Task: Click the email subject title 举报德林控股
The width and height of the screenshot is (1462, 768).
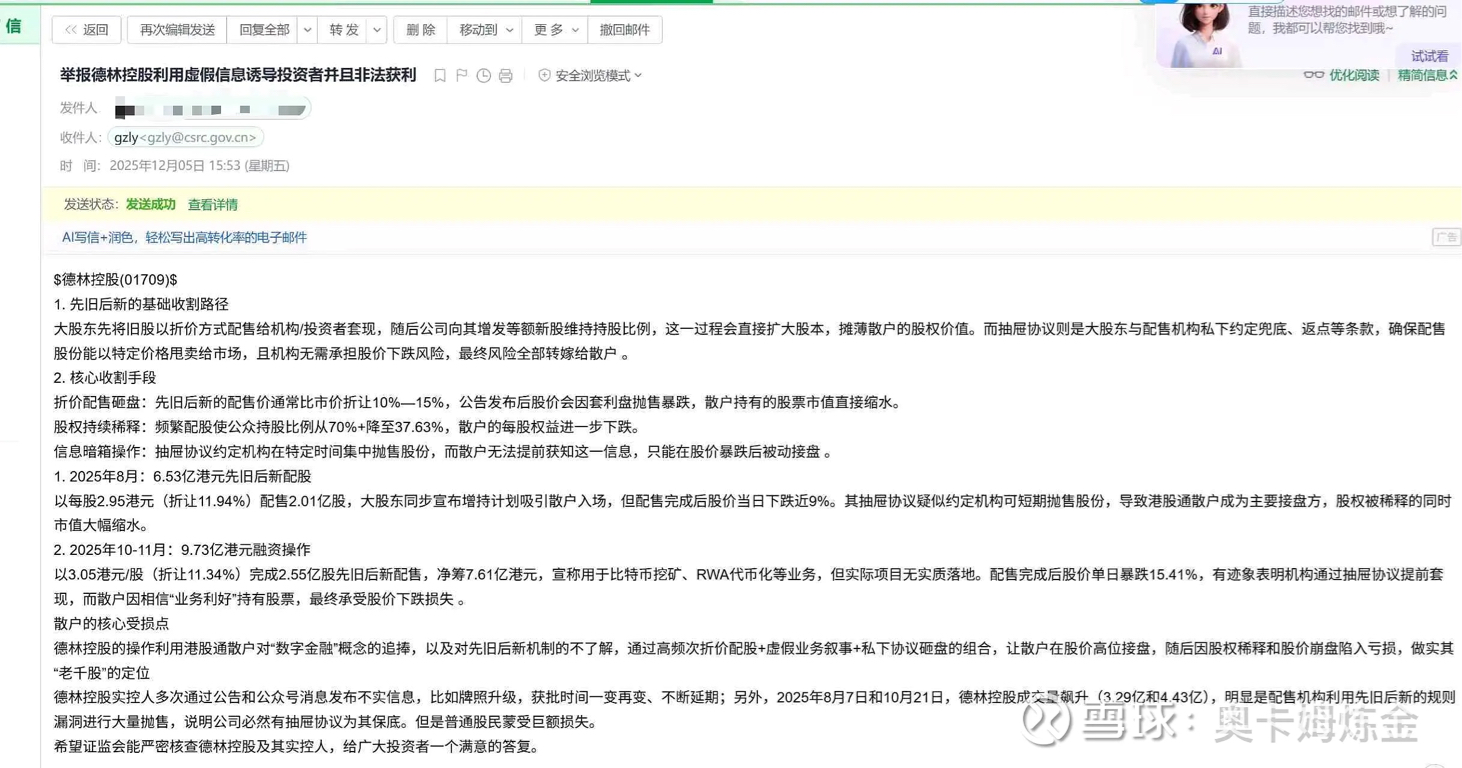Action: (x=238, y=75)
